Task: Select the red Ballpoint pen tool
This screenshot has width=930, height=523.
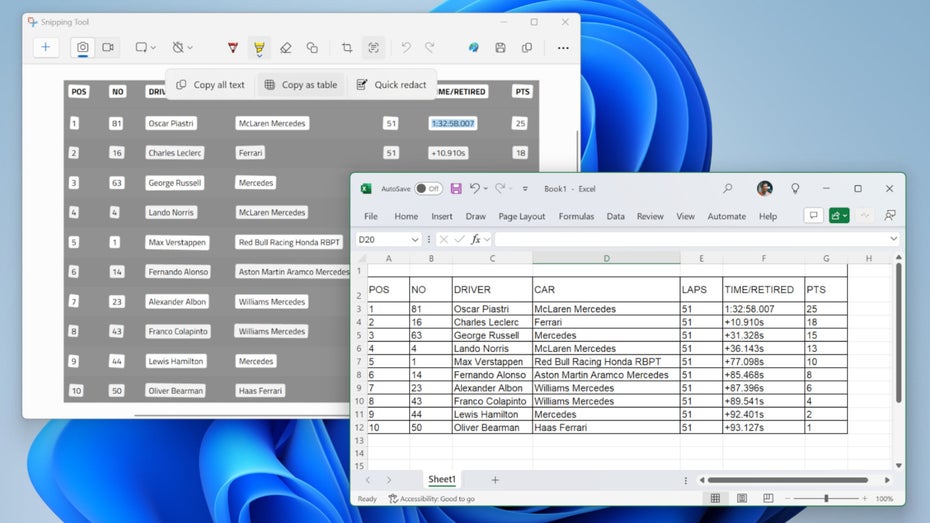Action: [233, 47]
